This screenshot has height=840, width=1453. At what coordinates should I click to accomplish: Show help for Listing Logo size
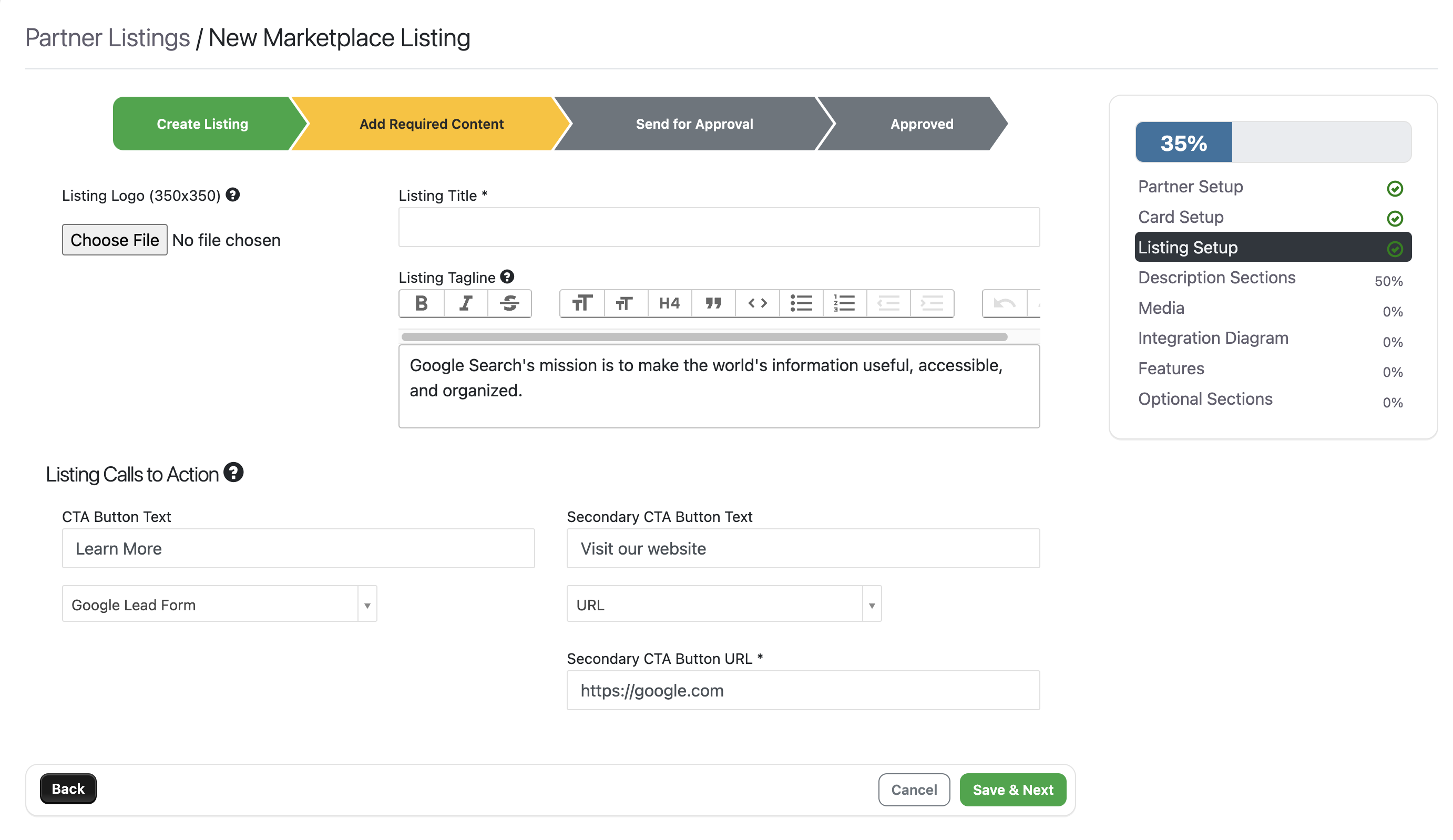click(x=232, y=195)
